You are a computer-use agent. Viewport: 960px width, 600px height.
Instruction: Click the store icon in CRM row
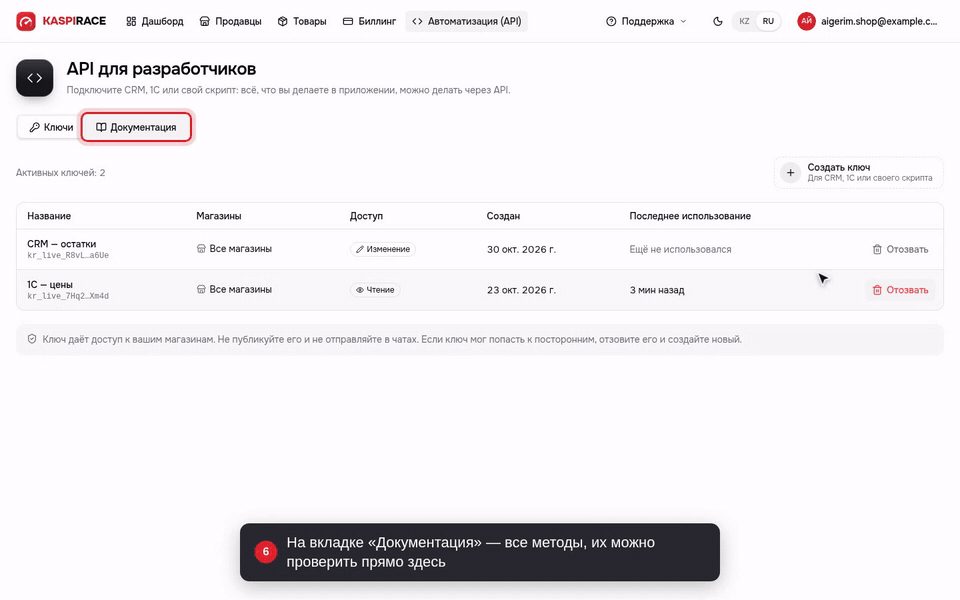(x=201, y=249)
